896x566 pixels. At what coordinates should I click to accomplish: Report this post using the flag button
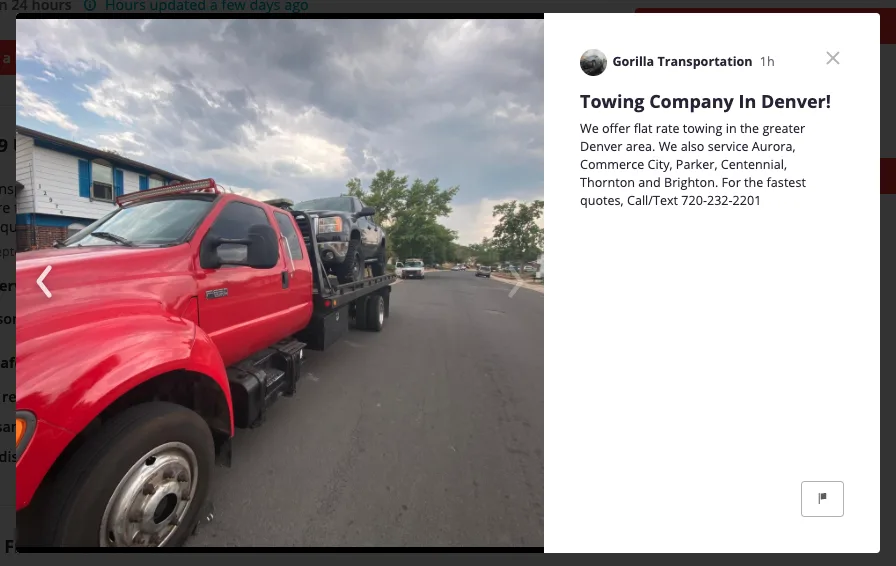pos(822,499)
